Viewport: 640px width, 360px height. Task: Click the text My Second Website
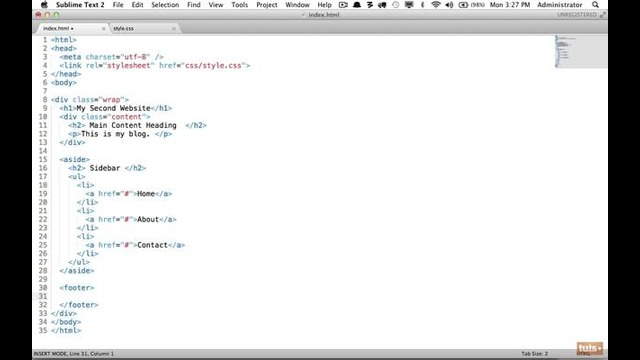[x=113, y=108]
